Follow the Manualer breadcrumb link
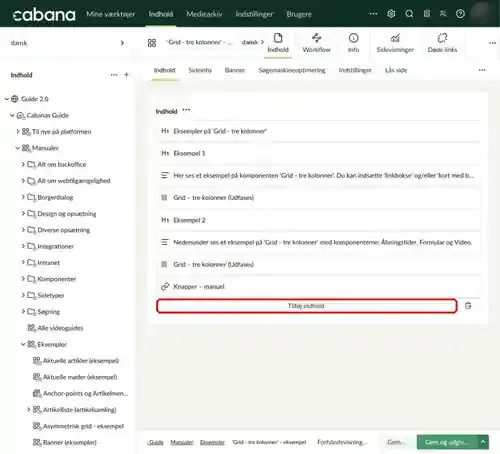Image resolution: width=500 pixels, height=454 pixels. 182,442
